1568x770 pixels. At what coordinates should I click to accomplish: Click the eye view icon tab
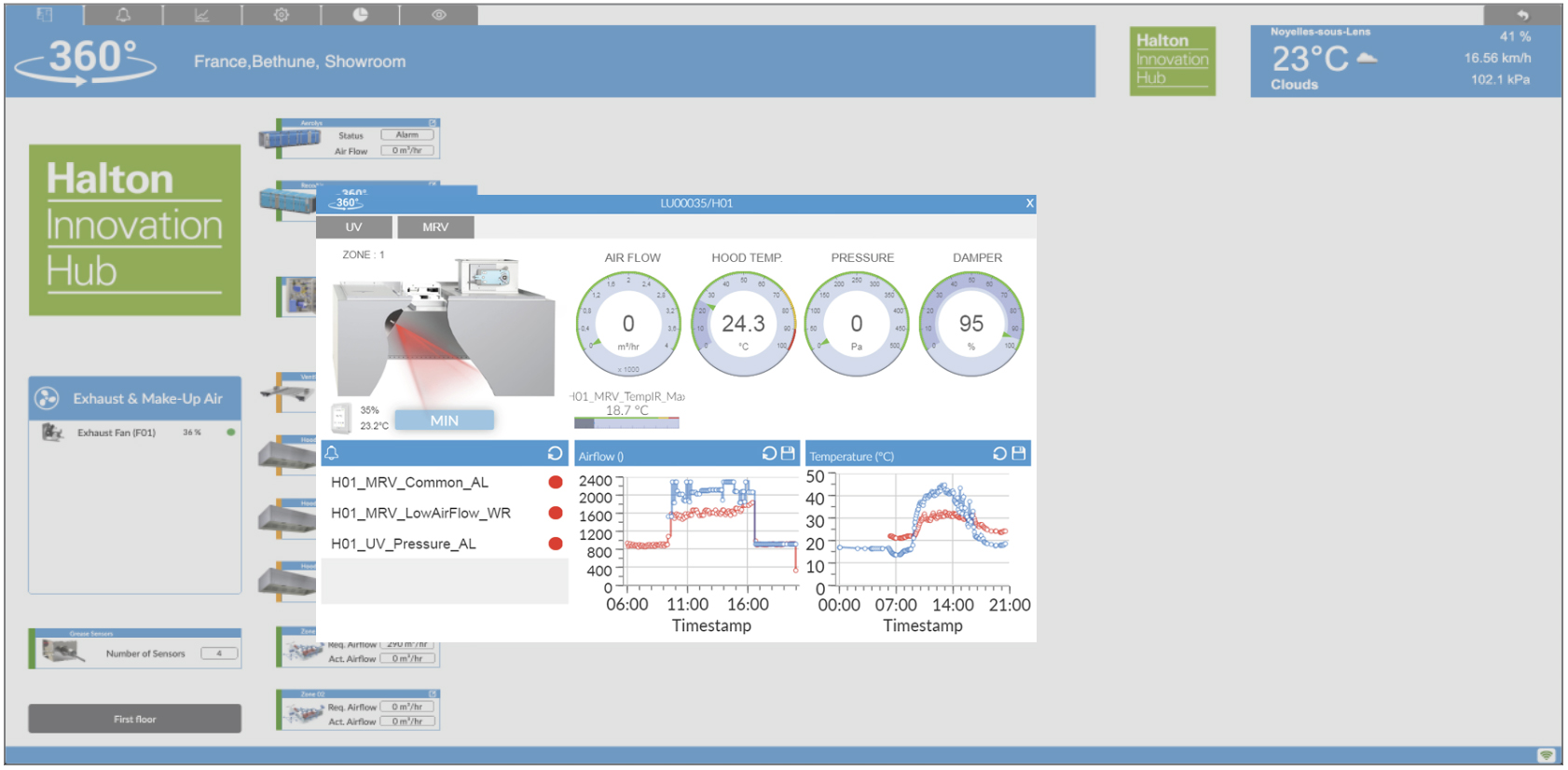coord(439,15)
